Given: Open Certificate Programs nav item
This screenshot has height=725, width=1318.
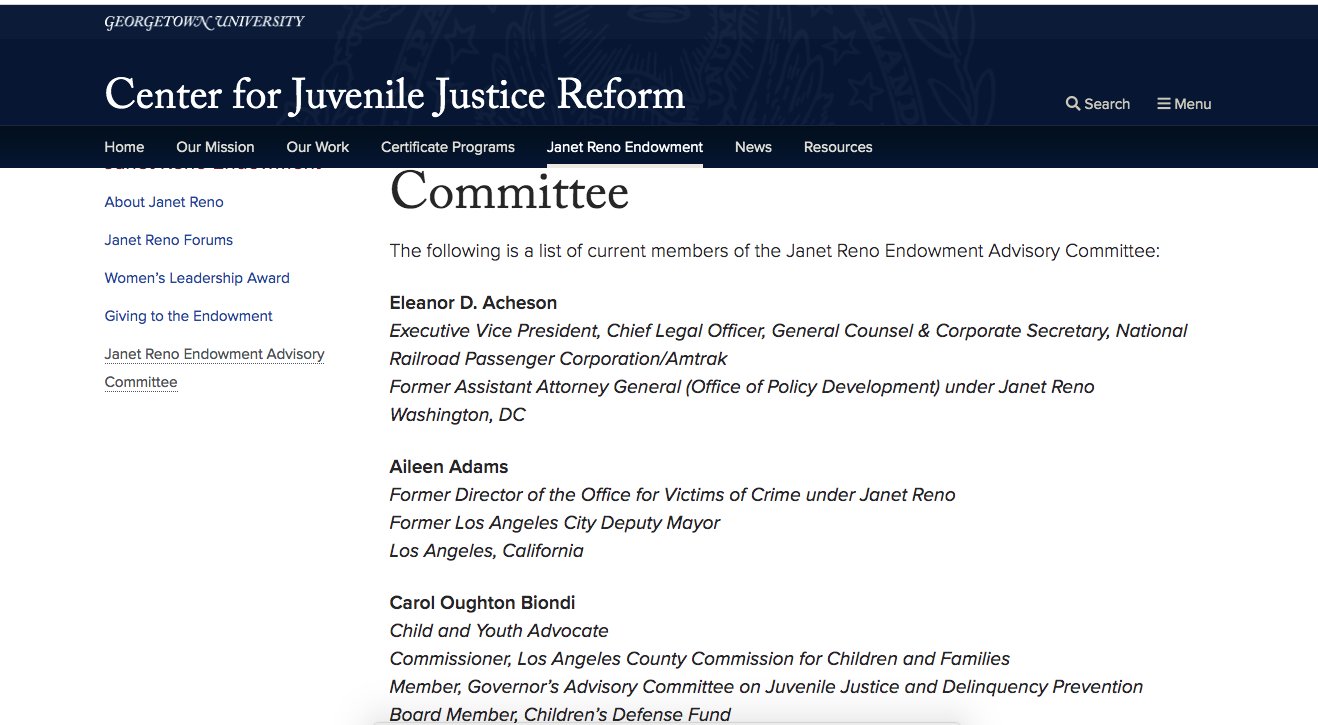Looking at the screenshot, I should [x=448, y=147].
